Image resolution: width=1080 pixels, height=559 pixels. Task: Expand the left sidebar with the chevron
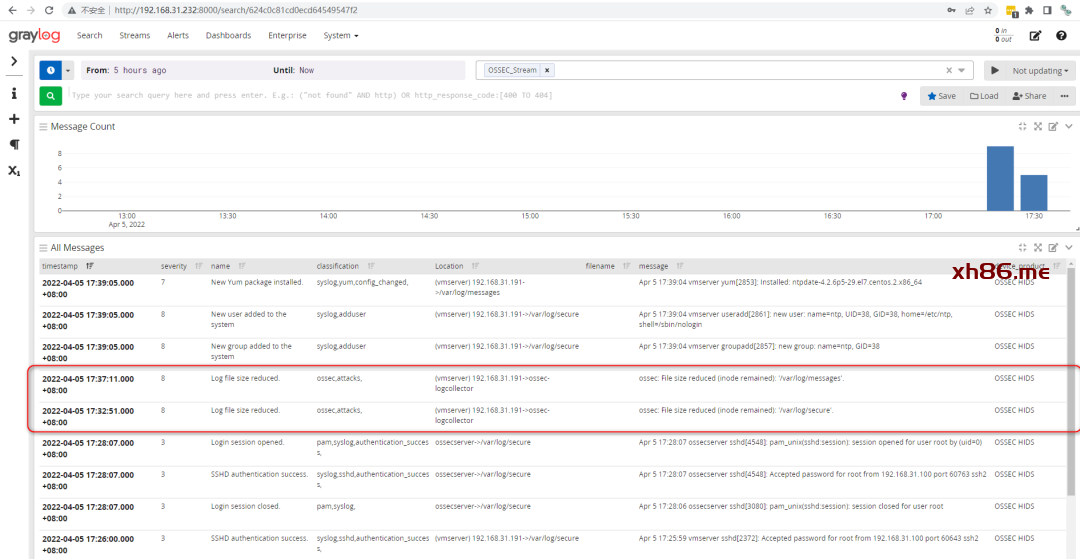click(14, 61)
